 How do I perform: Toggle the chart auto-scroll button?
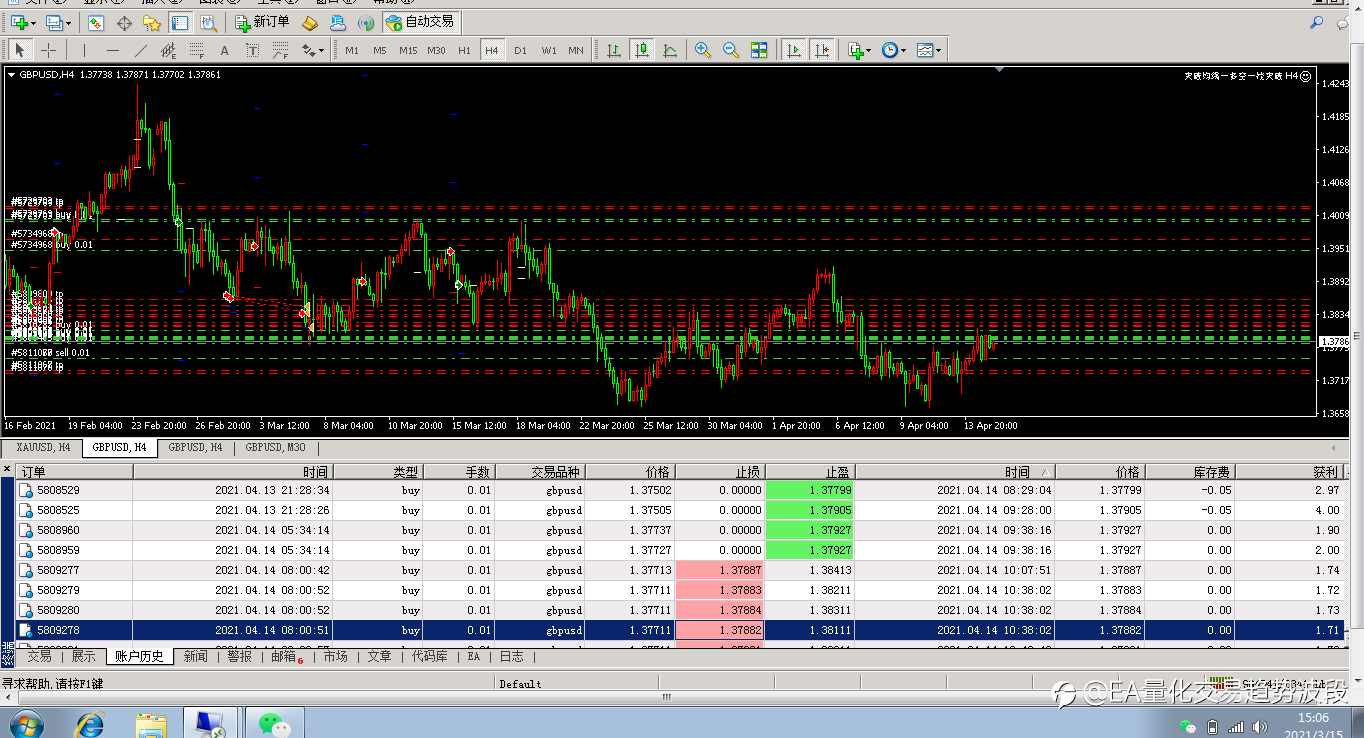click(793, 50)
